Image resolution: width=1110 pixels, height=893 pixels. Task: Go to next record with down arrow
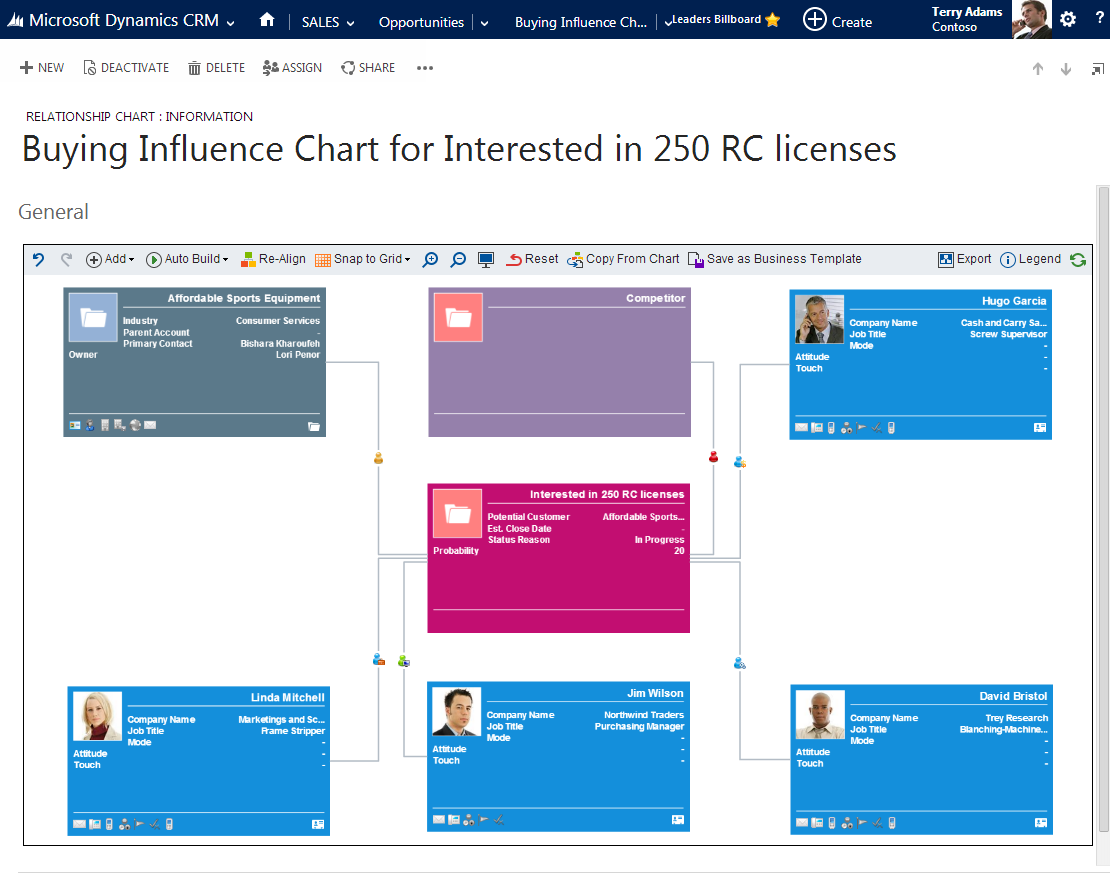click(x=1066, y=69)
